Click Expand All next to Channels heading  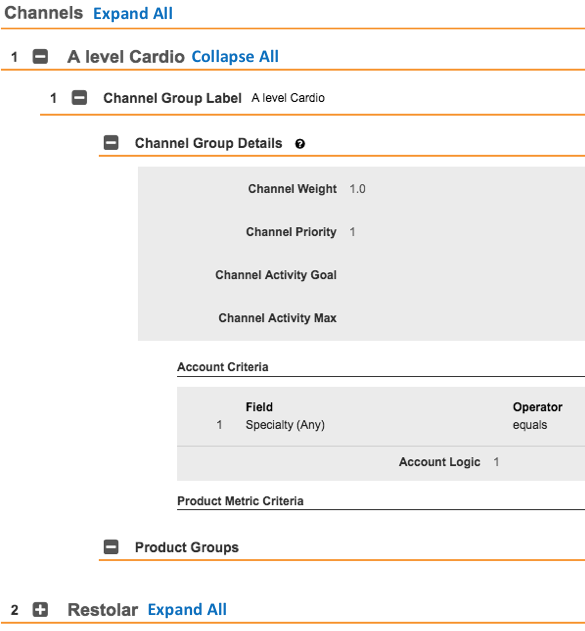pos(133,14)
